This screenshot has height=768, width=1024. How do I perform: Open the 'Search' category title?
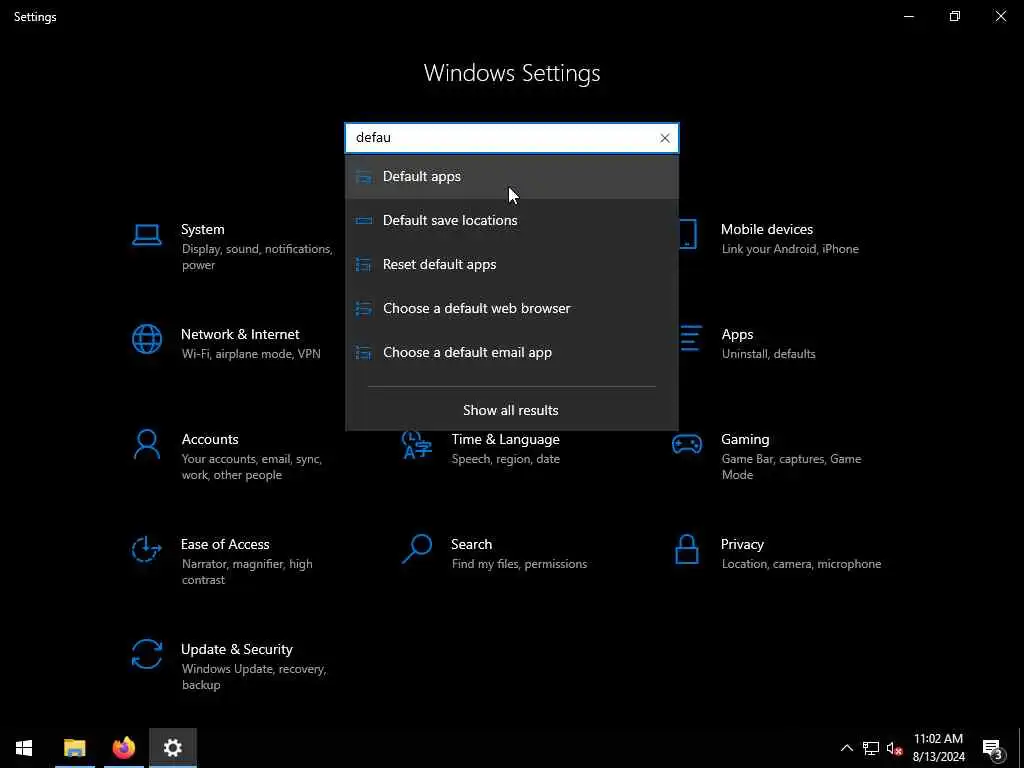471,544
